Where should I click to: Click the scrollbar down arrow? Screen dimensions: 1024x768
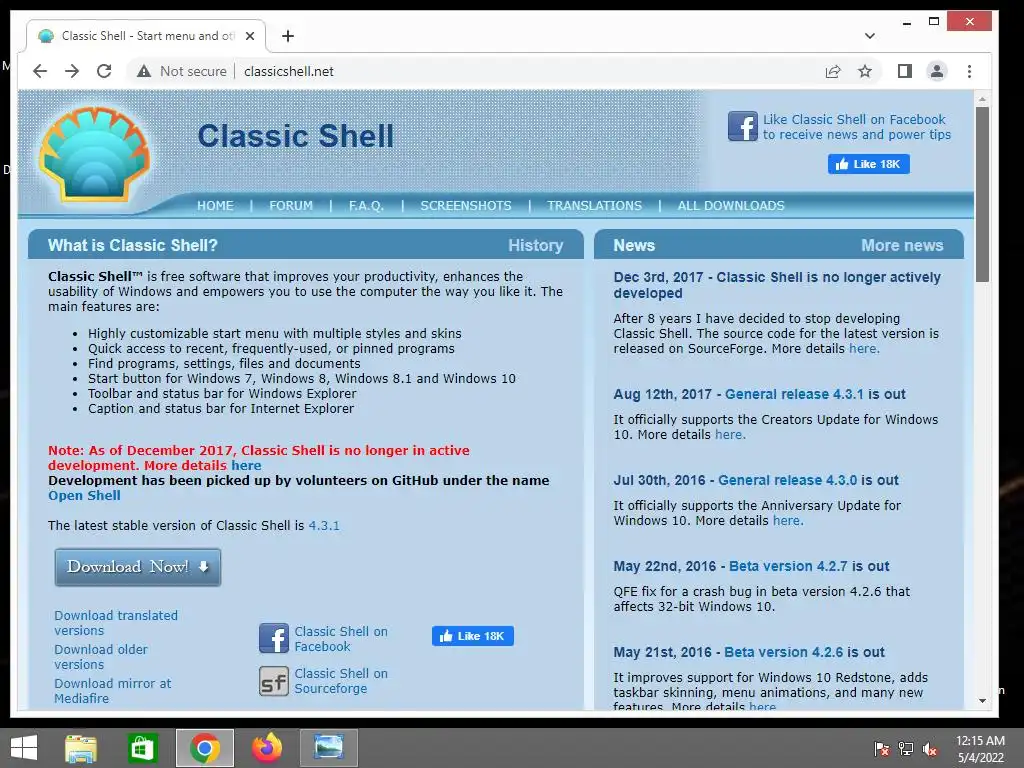pos(982,701)
